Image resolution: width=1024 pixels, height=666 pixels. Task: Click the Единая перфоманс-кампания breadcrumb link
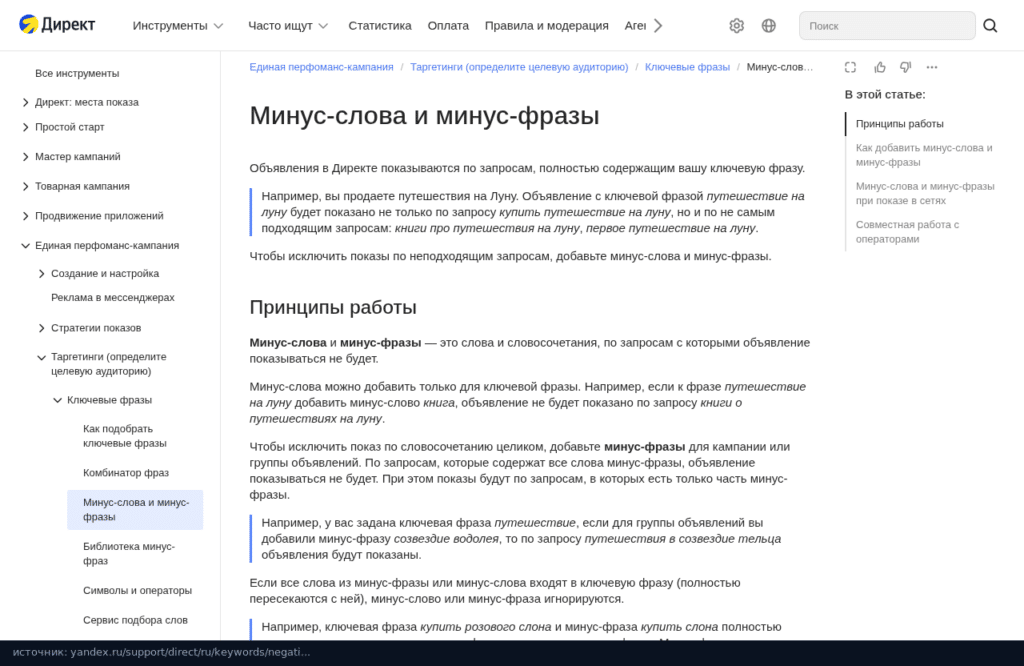coord(321,67)
